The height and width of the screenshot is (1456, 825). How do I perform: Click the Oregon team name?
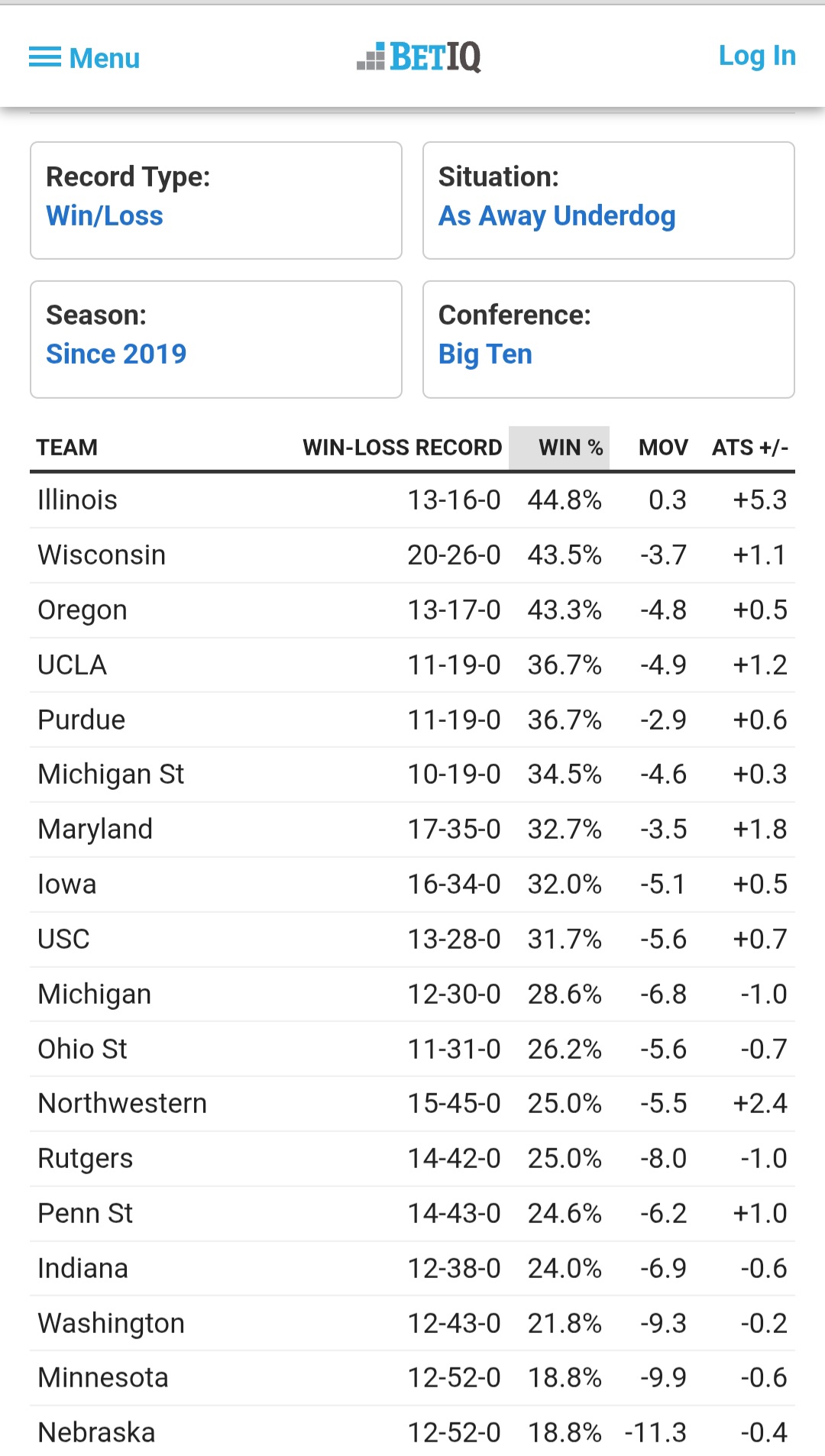(82, 610)
